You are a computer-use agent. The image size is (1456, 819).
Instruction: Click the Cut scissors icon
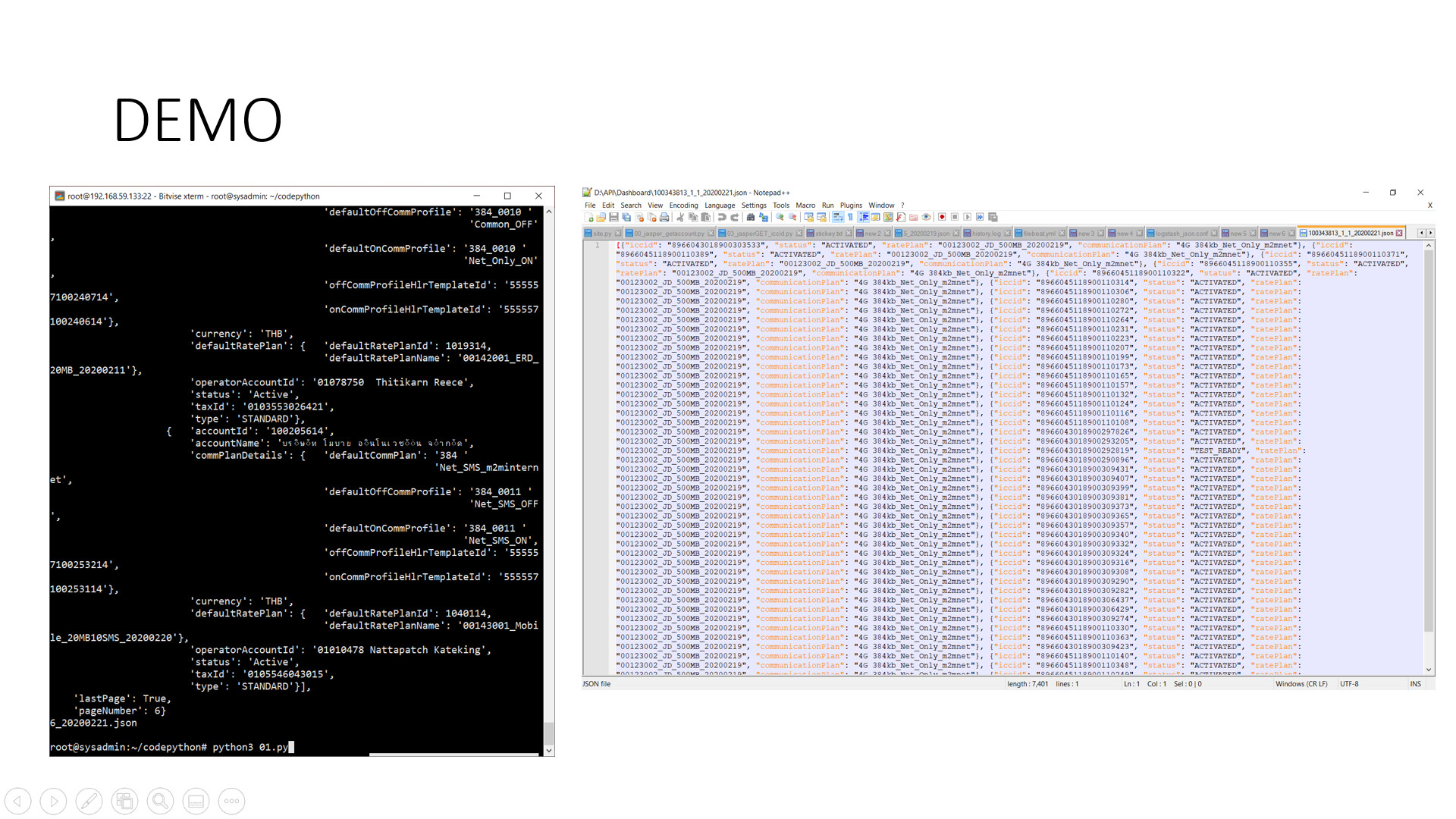pos(680,217)
